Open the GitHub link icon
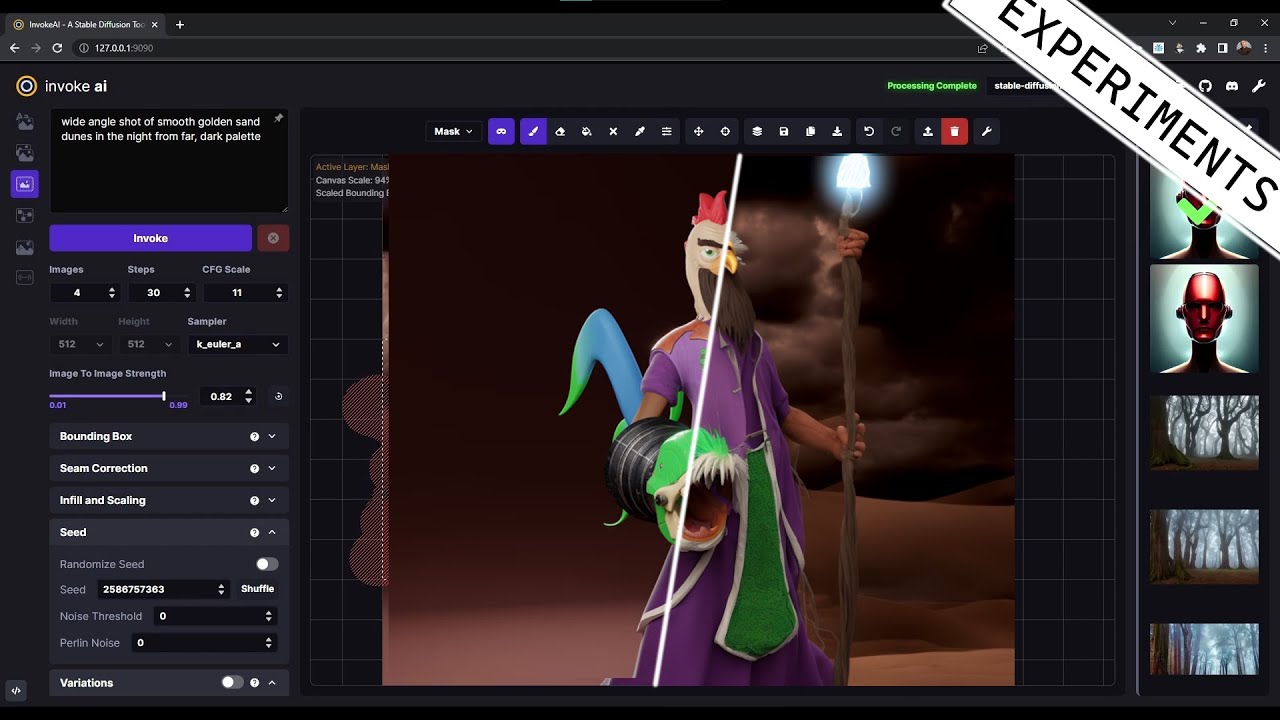The height and width of the screenshot is (720, 1280). [1205, 86]
